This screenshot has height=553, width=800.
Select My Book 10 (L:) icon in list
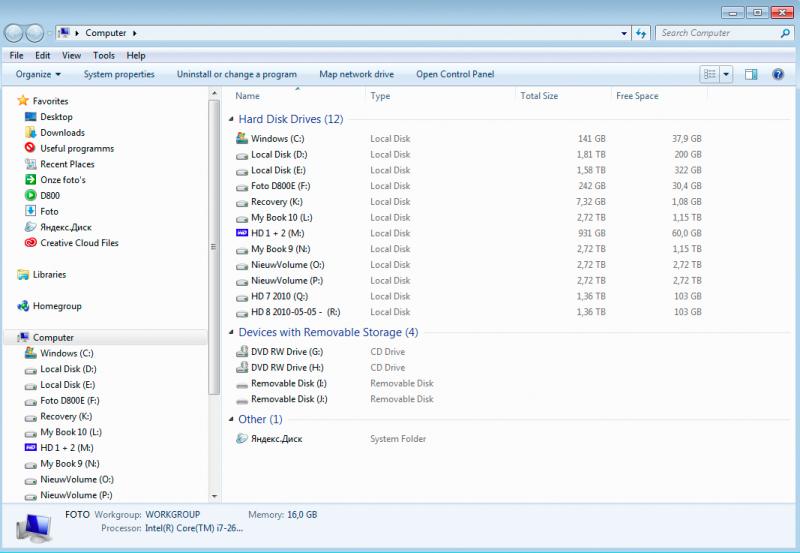click(x=242, y=219)
